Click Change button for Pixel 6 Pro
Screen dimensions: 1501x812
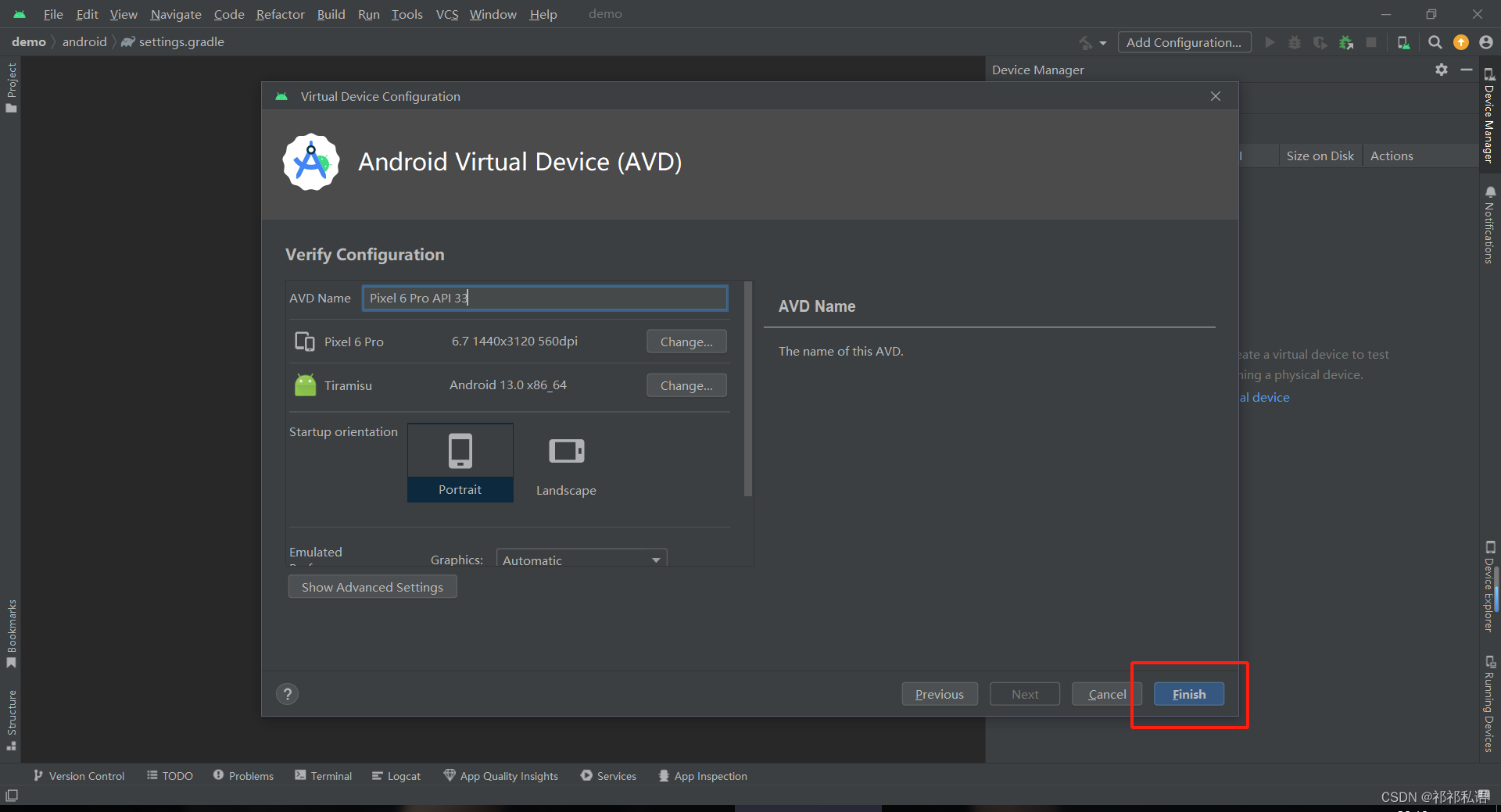(x=686, y=342)
